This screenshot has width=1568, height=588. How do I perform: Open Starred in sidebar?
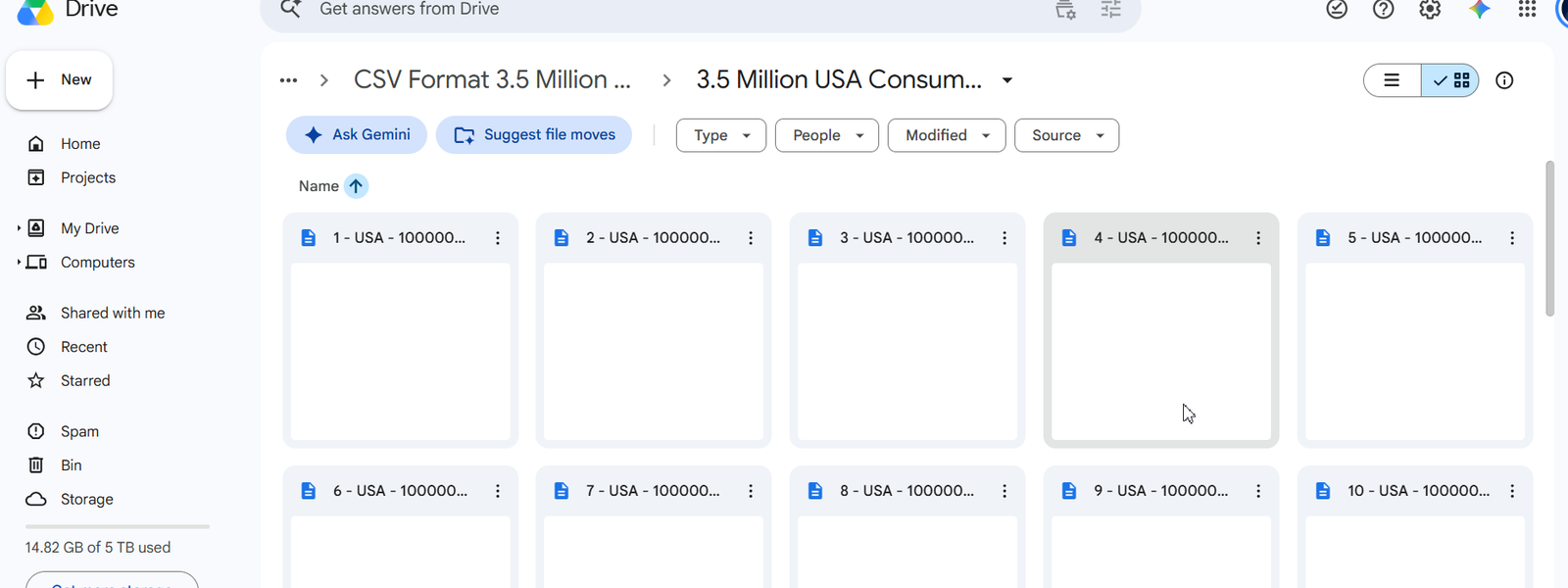coord(85,380)
